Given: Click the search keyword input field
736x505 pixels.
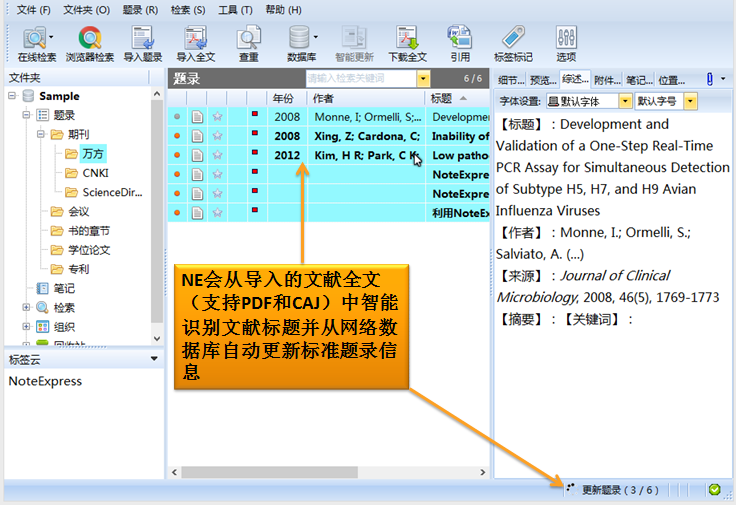Looking at the screenshot, I should tap(361, 78).
